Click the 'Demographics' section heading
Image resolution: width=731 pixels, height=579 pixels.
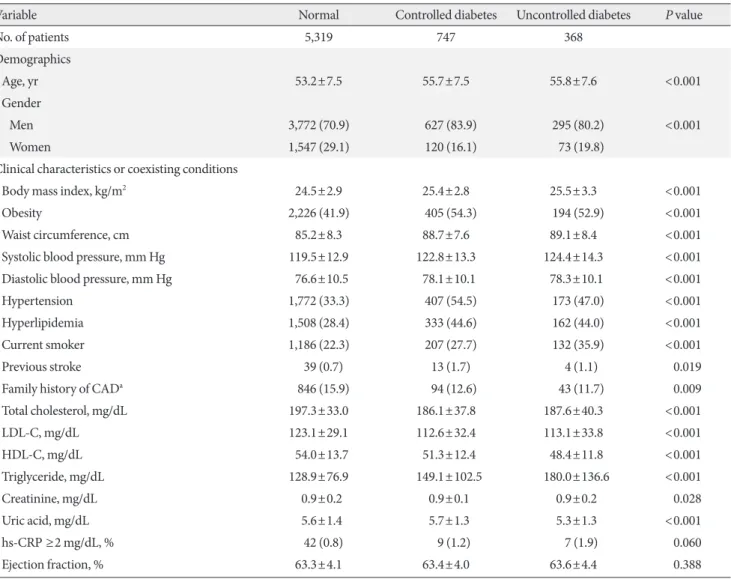34,60
